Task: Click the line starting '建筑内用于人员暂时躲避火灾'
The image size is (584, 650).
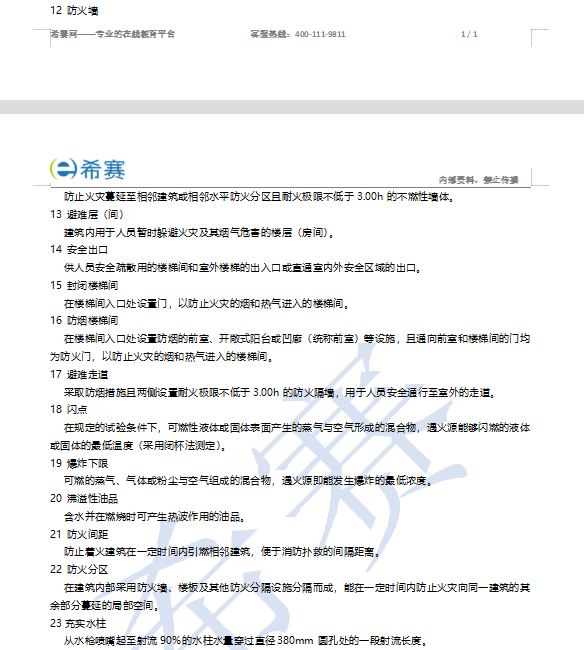Action: [x=199, y=233]
